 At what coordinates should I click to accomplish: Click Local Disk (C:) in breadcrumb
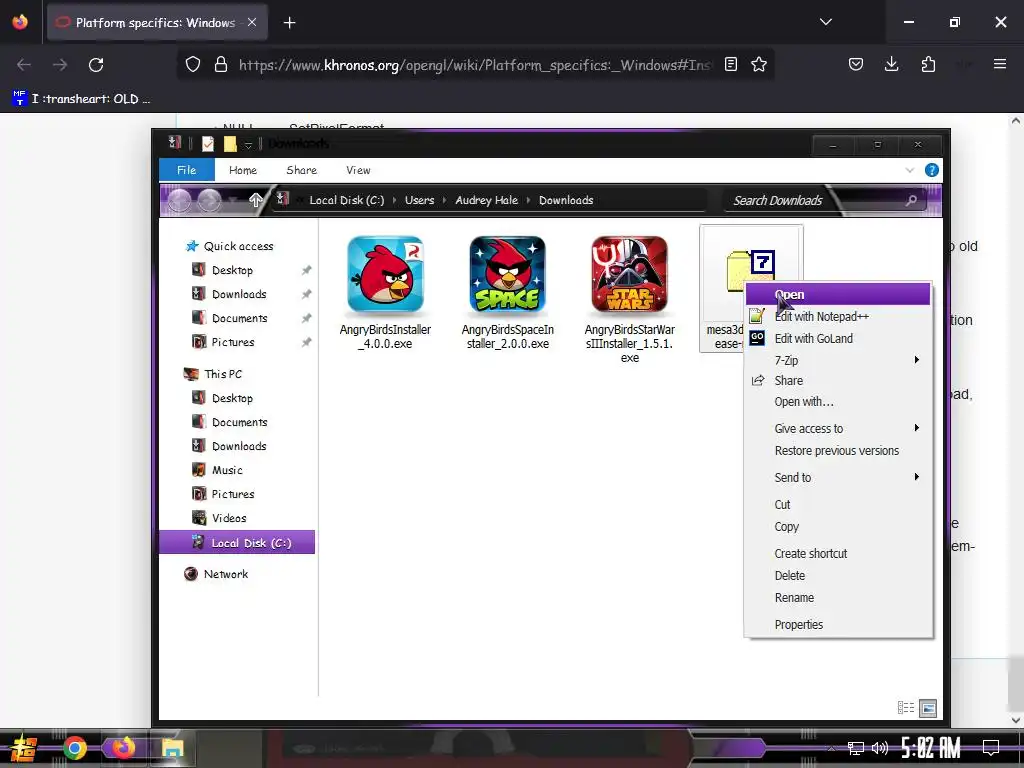click(x=347, y=200)
